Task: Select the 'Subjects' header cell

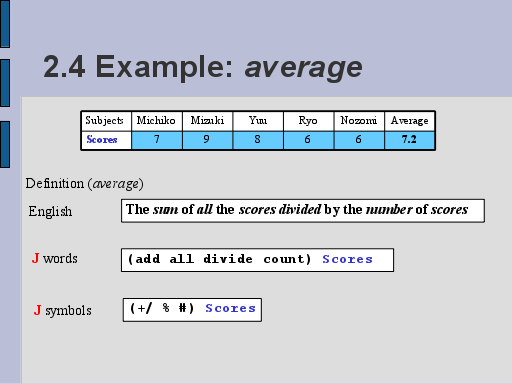Action: 106,121
